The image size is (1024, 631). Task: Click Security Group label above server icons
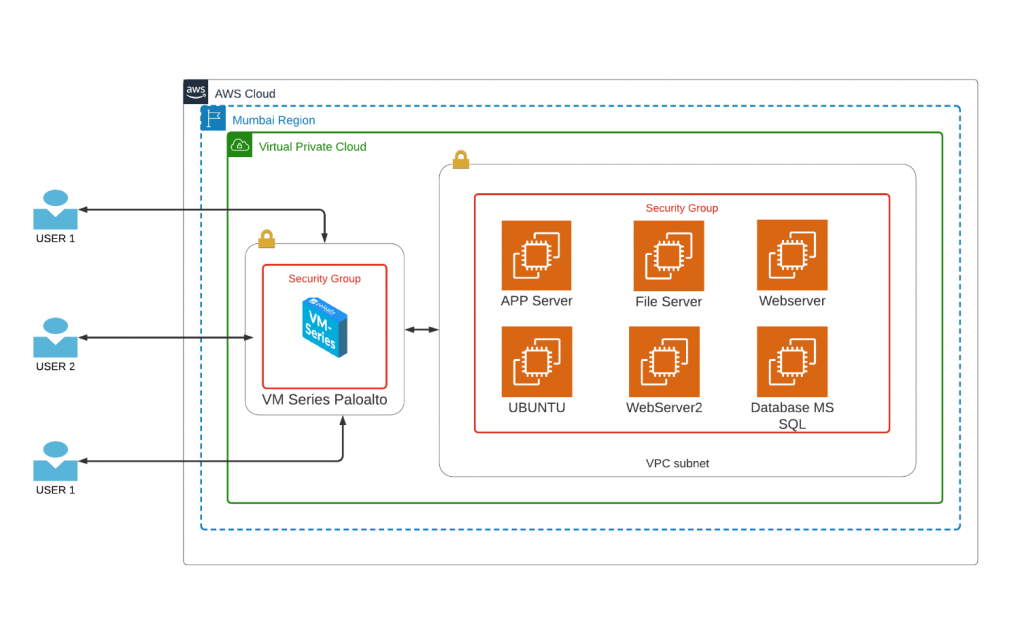pyautogui.click(x=682, y=208)
